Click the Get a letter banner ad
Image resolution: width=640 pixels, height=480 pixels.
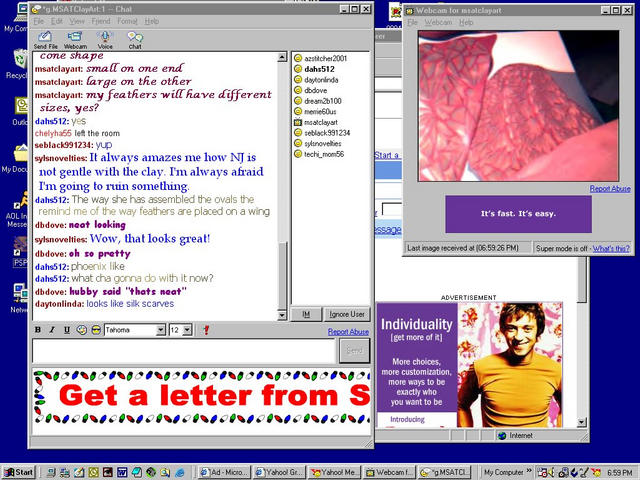pos(202,396)
